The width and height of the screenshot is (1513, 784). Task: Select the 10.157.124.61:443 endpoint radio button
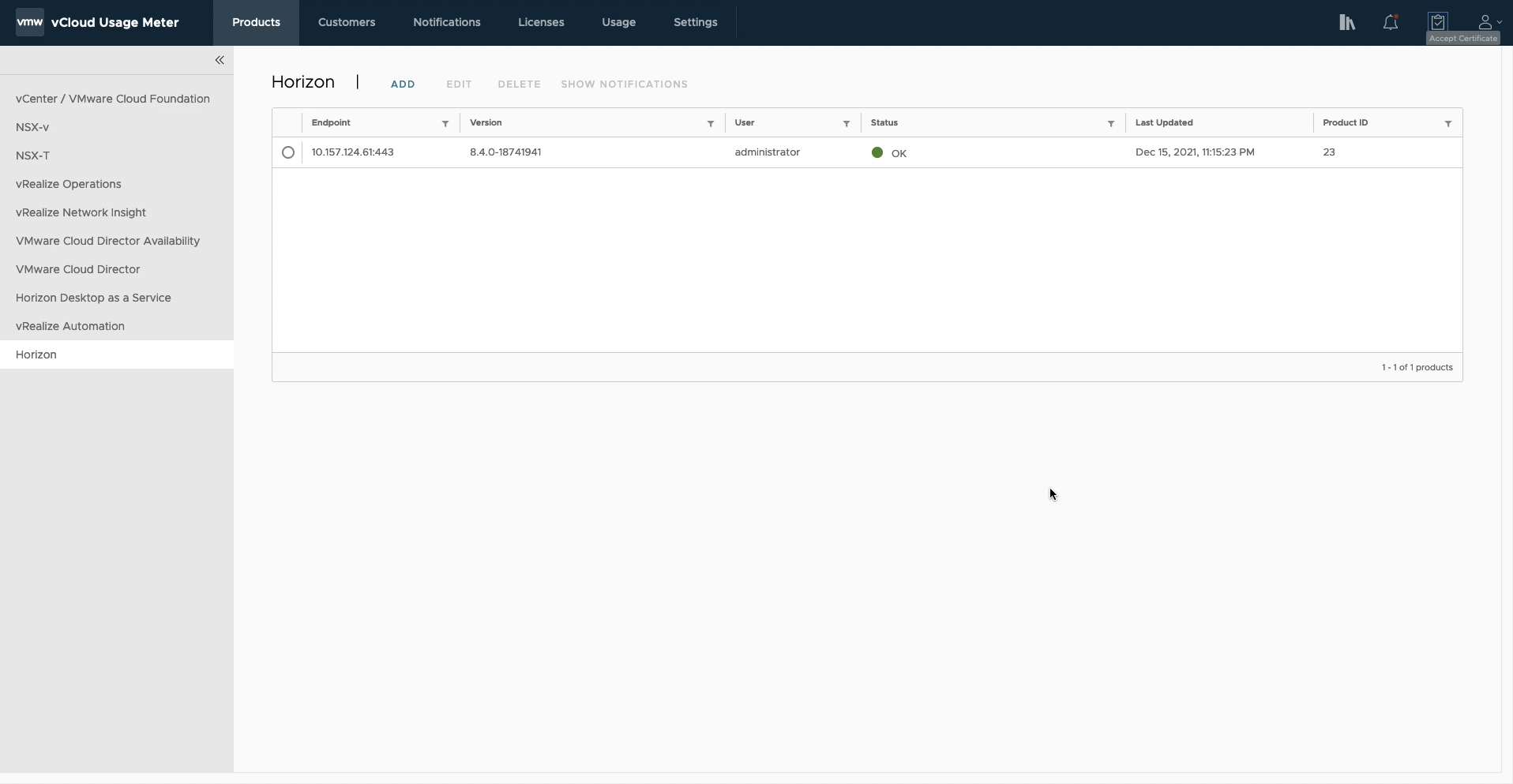pos(288,152)
